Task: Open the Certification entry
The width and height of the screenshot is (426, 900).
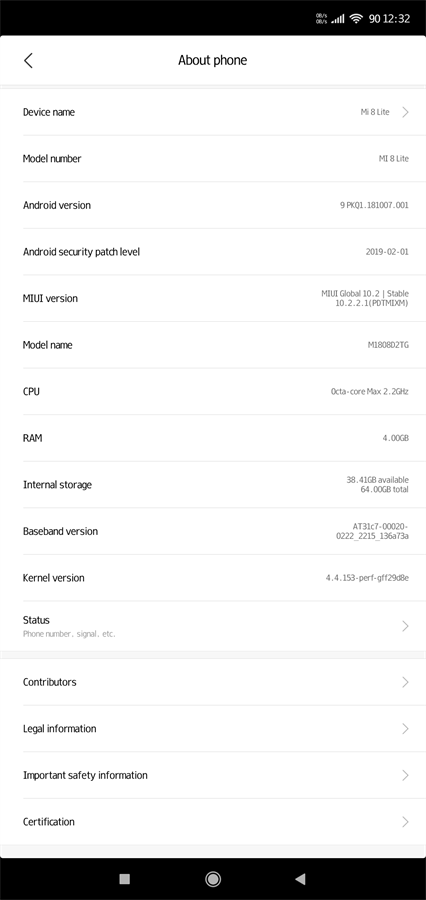Action: 213,821
